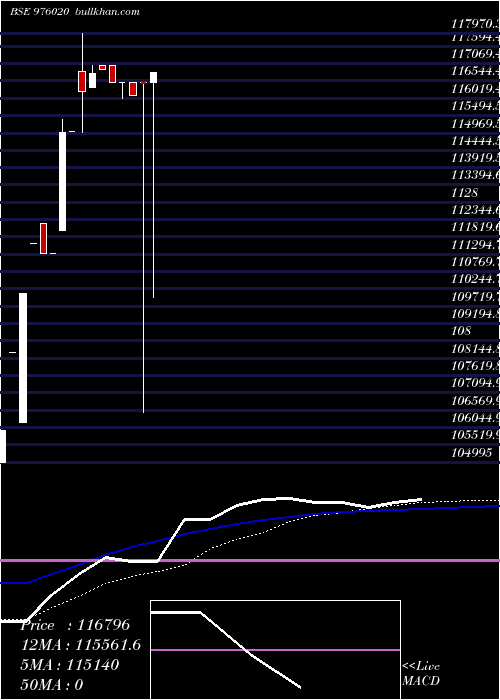Click the price label 114969.5
The image size is (500, 700).
pyautogui.click(x=475, y=124)
